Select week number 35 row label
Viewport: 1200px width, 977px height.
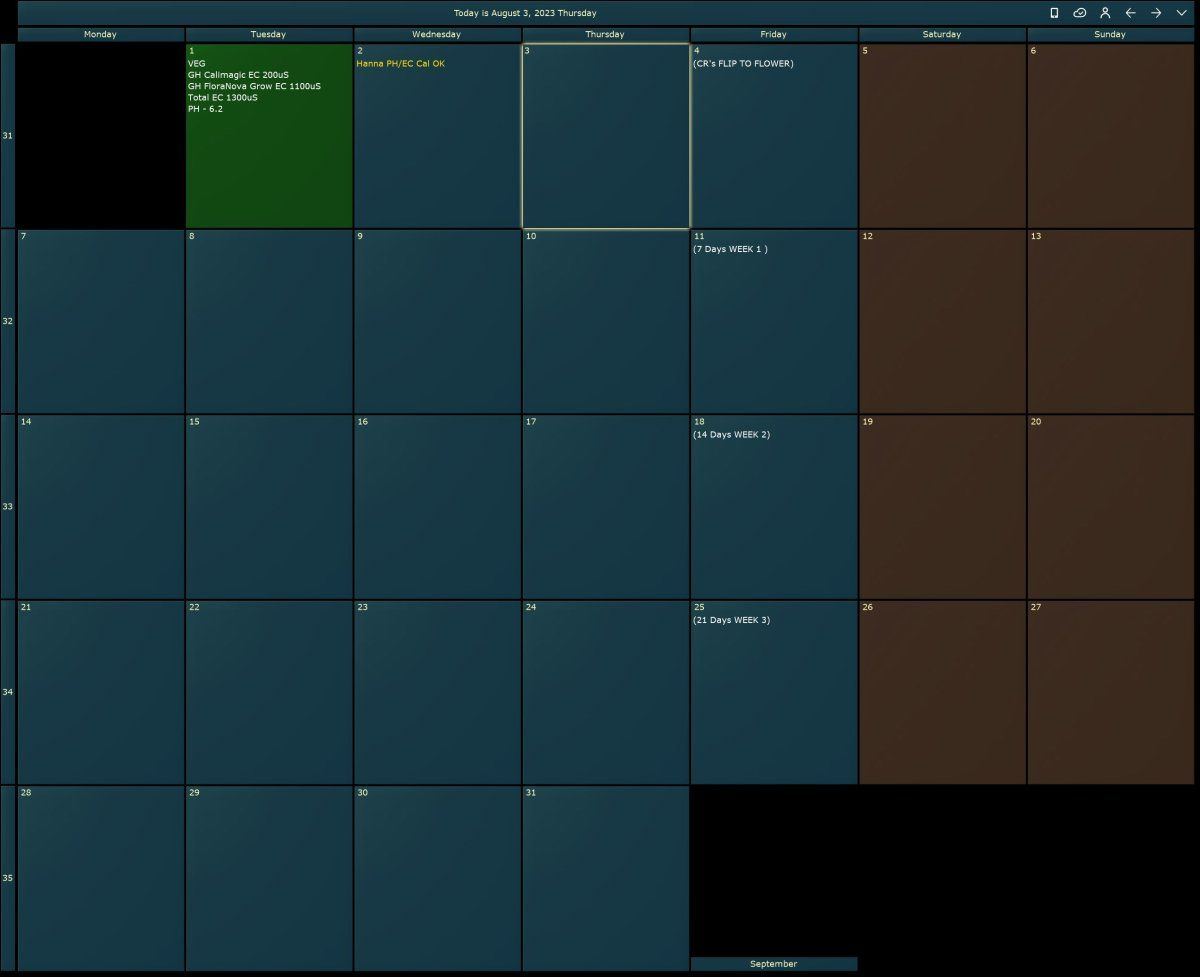click(8, 878)
